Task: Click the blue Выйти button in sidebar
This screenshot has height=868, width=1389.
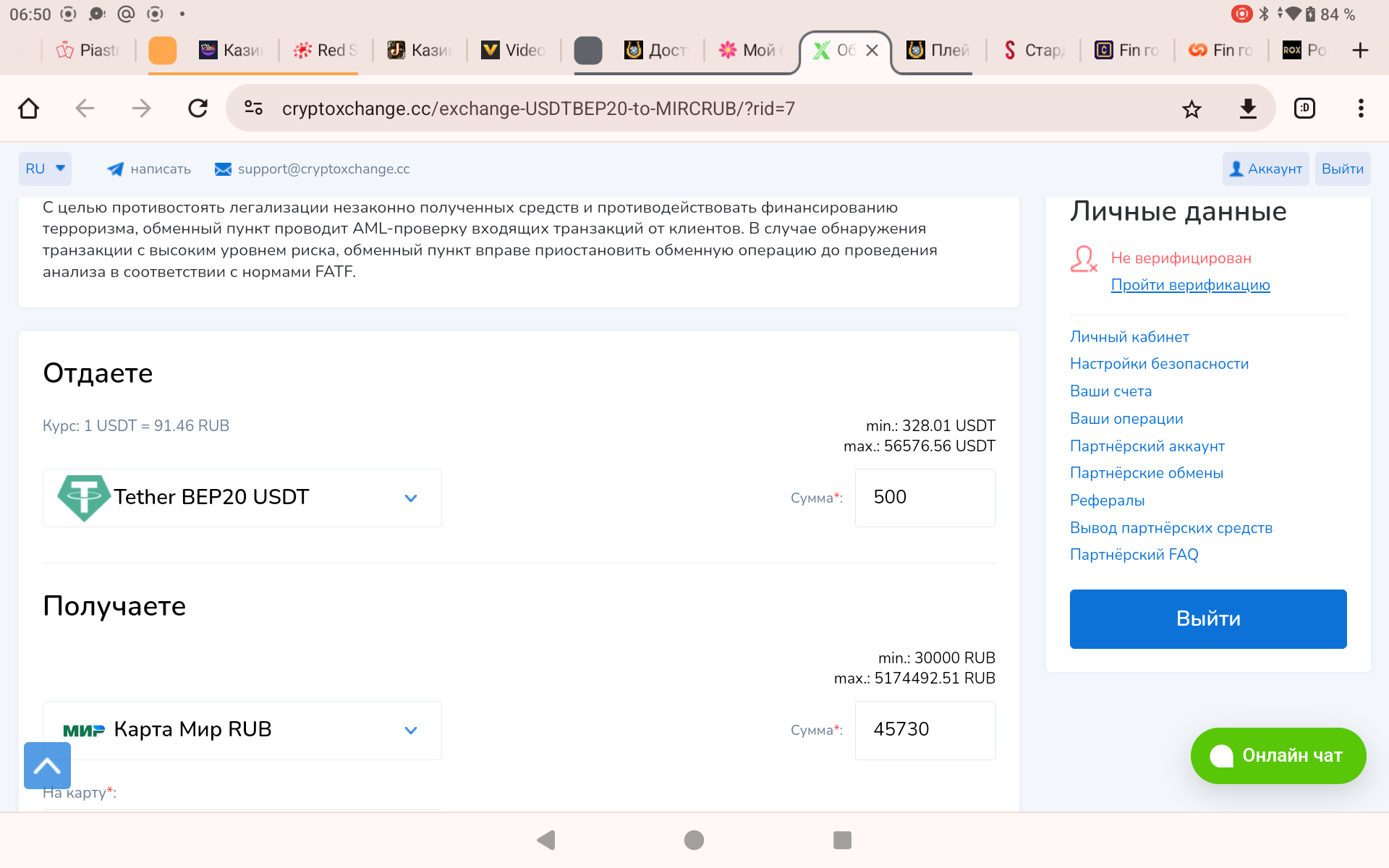Action: coord(1207,618)
